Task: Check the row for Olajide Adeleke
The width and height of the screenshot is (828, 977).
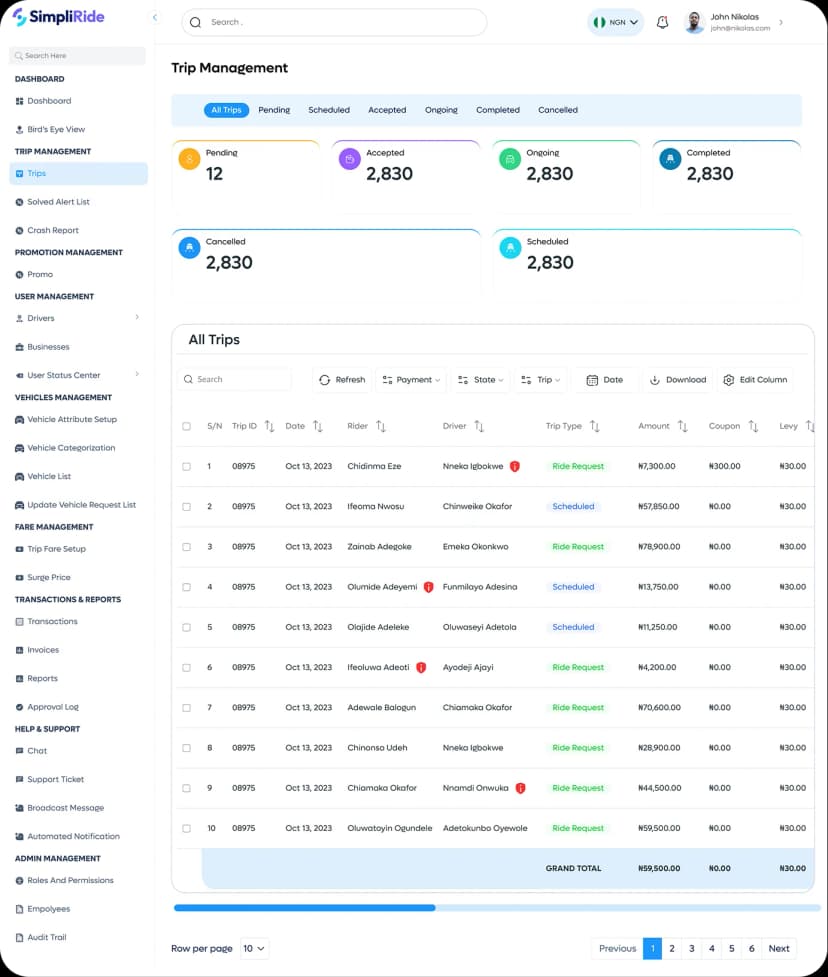Action: coord(186,627)
